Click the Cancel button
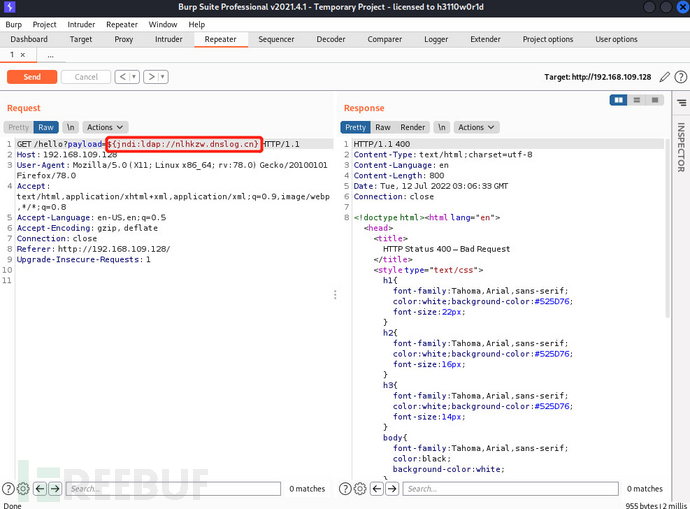The image size is (690, 509). [x=86, y=77]
